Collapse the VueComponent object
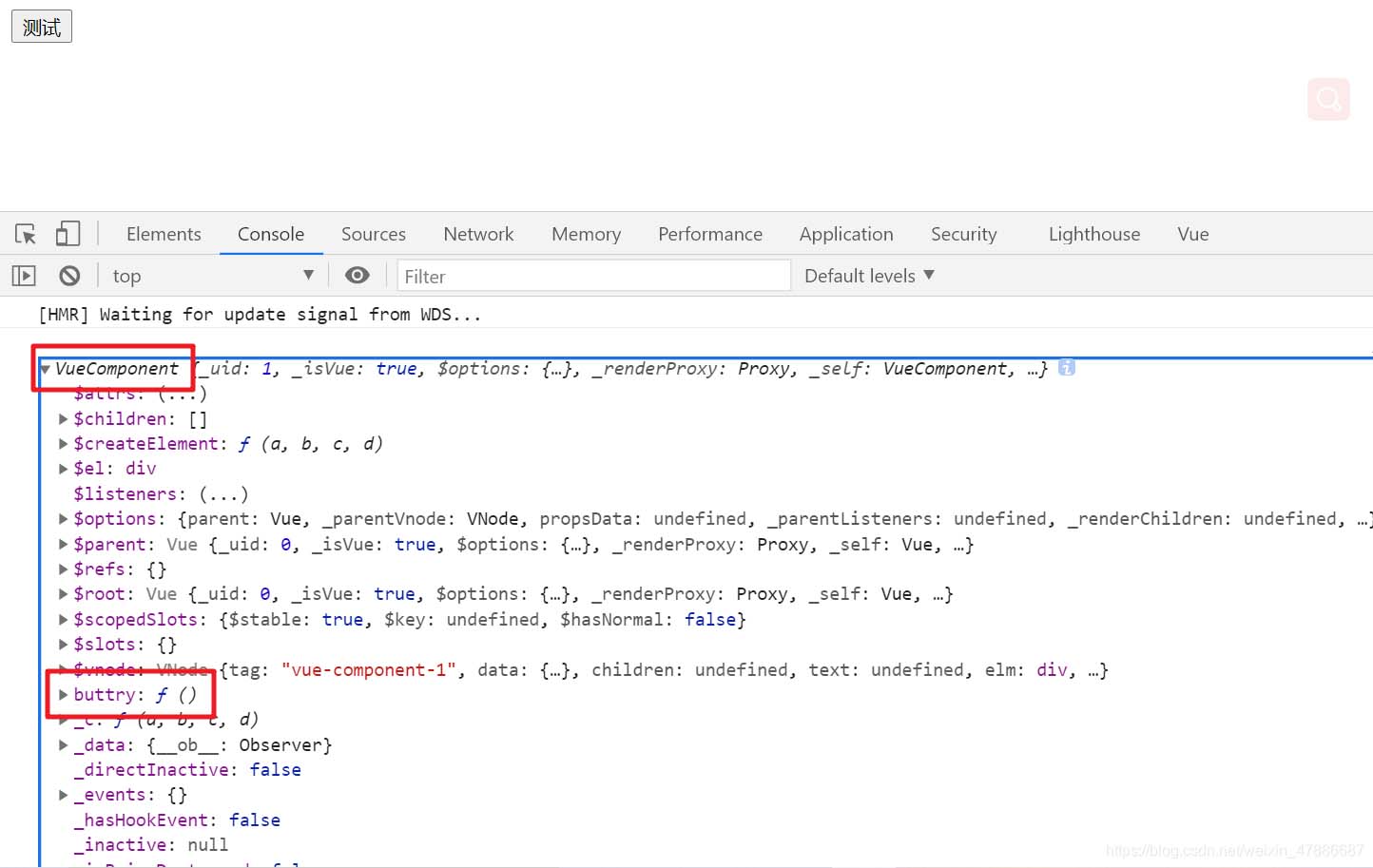The height and width of the screenshot is (868, 1373). coord(46,369)
